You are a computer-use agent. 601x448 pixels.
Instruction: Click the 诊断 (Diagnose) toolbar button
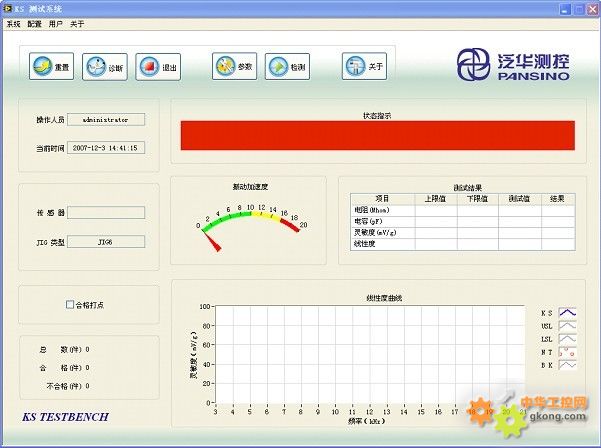105,67
